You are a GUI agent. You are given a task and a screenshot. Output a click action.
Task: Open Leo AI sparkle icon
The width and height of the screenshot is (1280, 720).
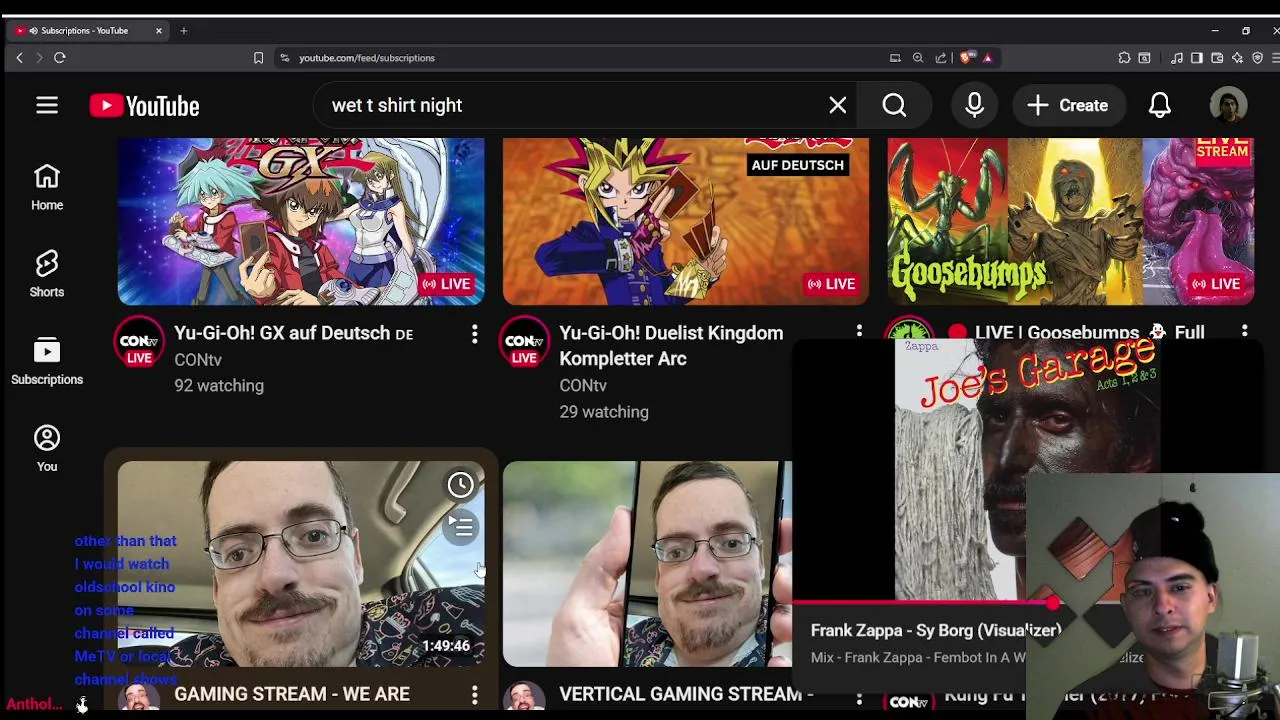(1237, 58)
